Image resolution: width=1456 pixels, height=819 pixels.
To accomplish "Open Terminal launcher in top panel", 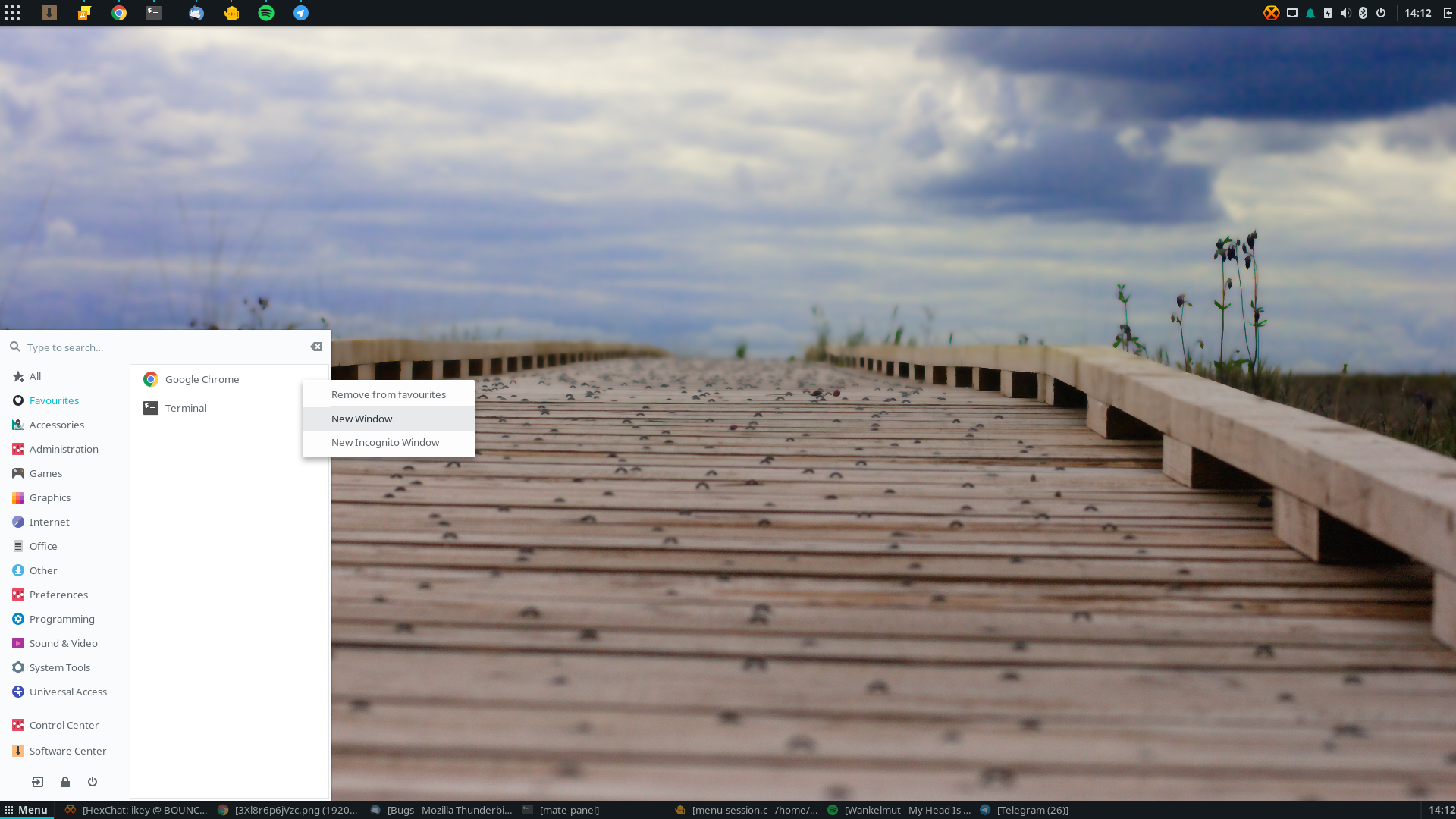I will pyautogui.click(x=154, y=13).
